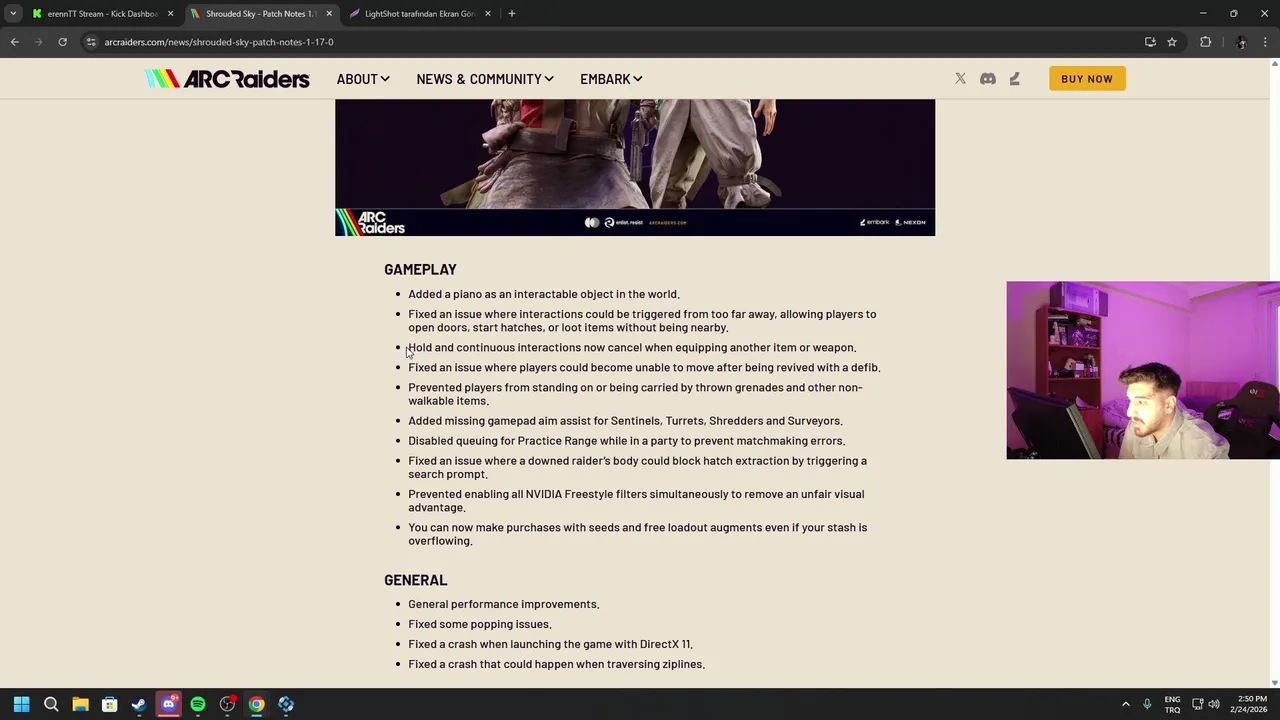The height and width of the screenshot is (720, 1280).
Task: Click 'Fixed a crash when launching with DirectX 11' line
Action: tap(550, 644)
